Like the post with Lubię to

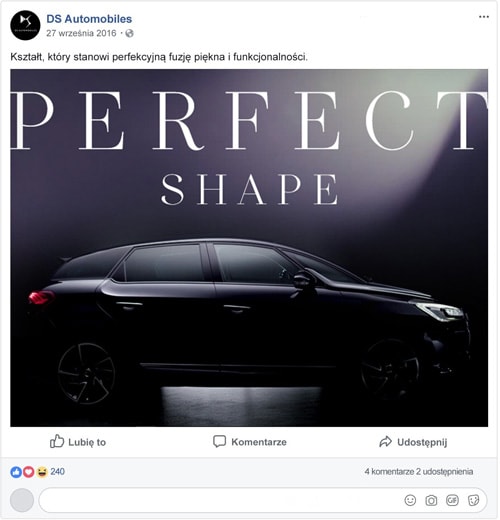(x=78, y=442)
